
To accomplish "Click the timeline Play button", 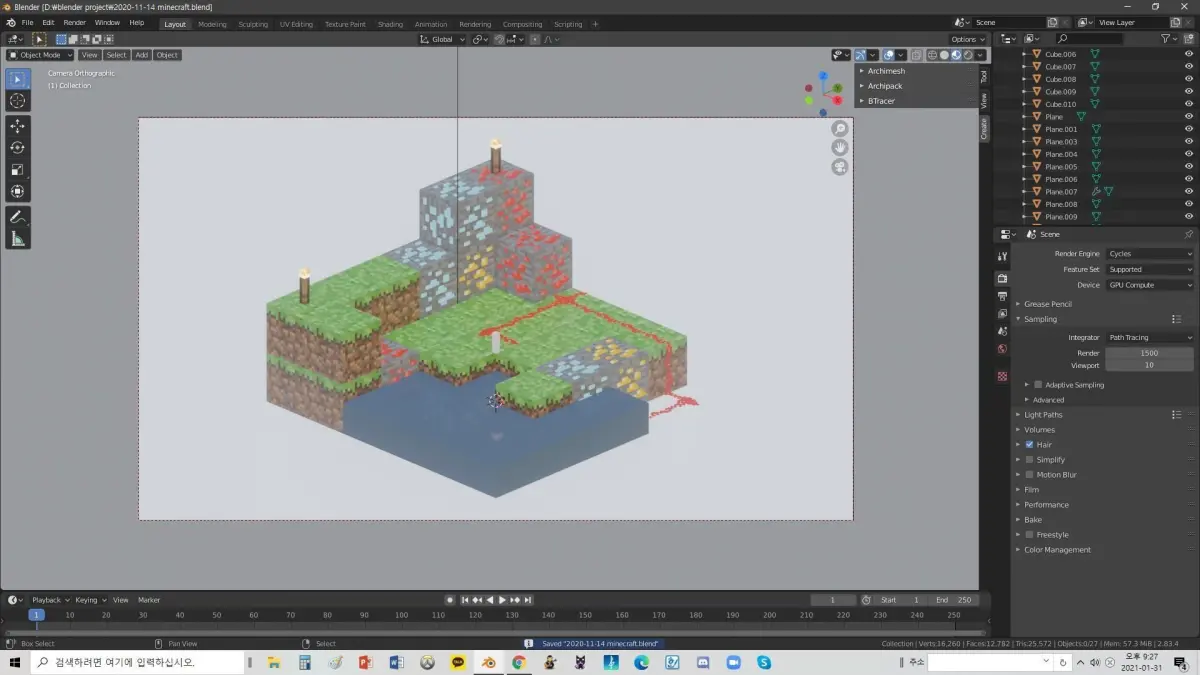I will click(502, 600).
